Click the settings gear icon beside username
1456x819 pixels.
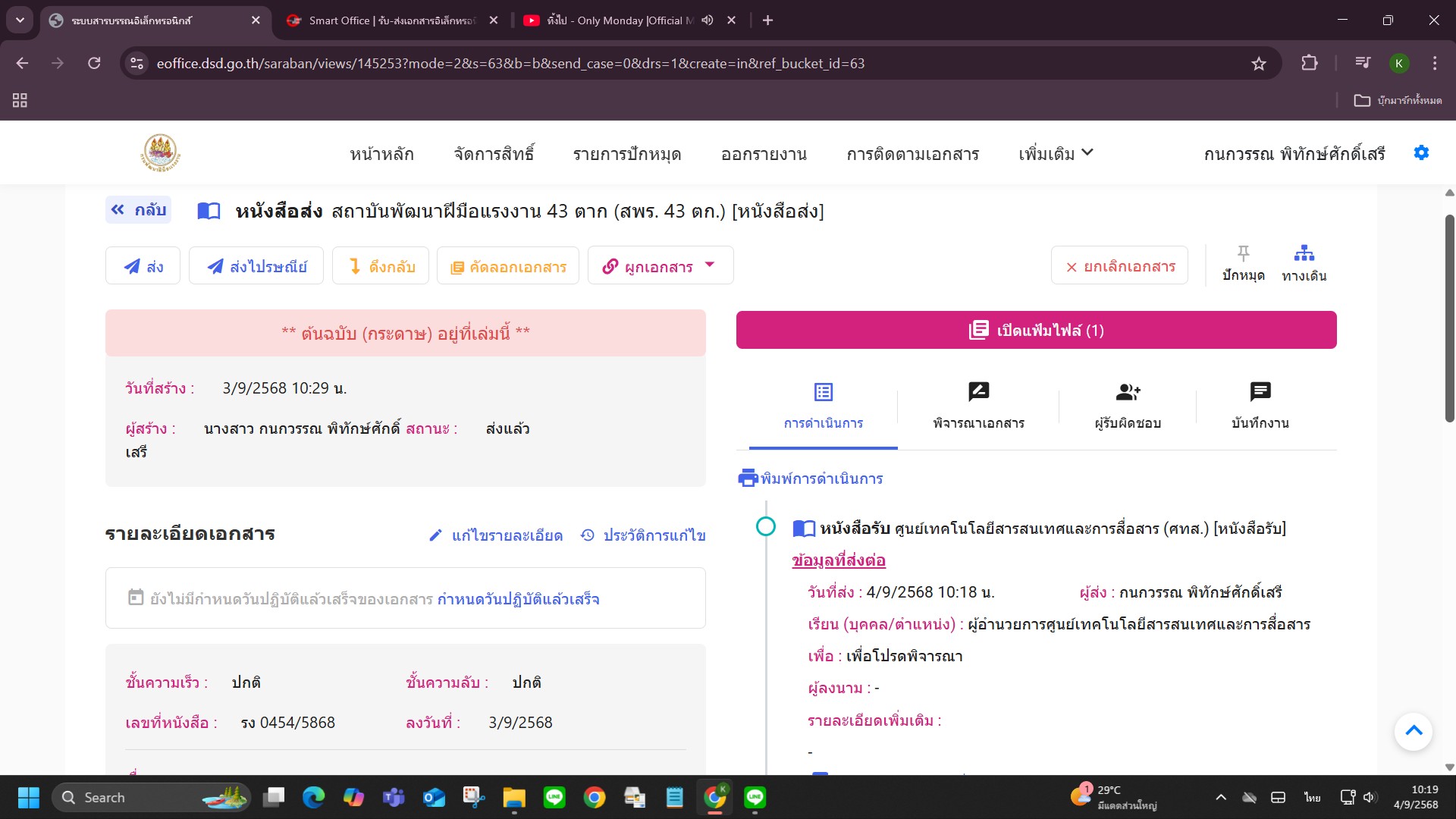1421,153
